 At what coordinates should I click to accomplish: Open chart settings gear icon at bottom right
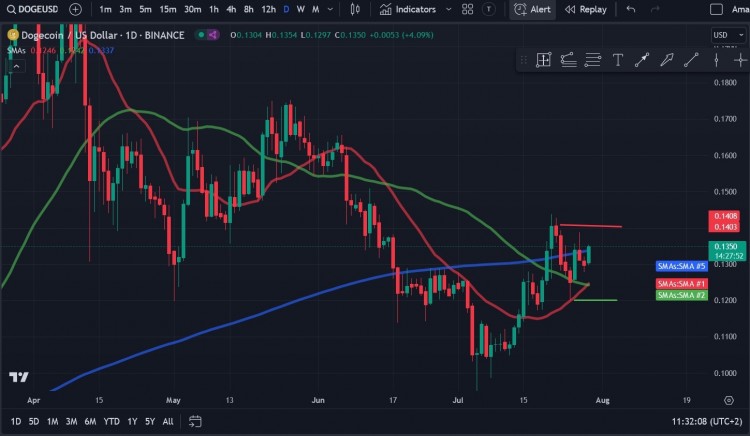(x=729, y=400)
